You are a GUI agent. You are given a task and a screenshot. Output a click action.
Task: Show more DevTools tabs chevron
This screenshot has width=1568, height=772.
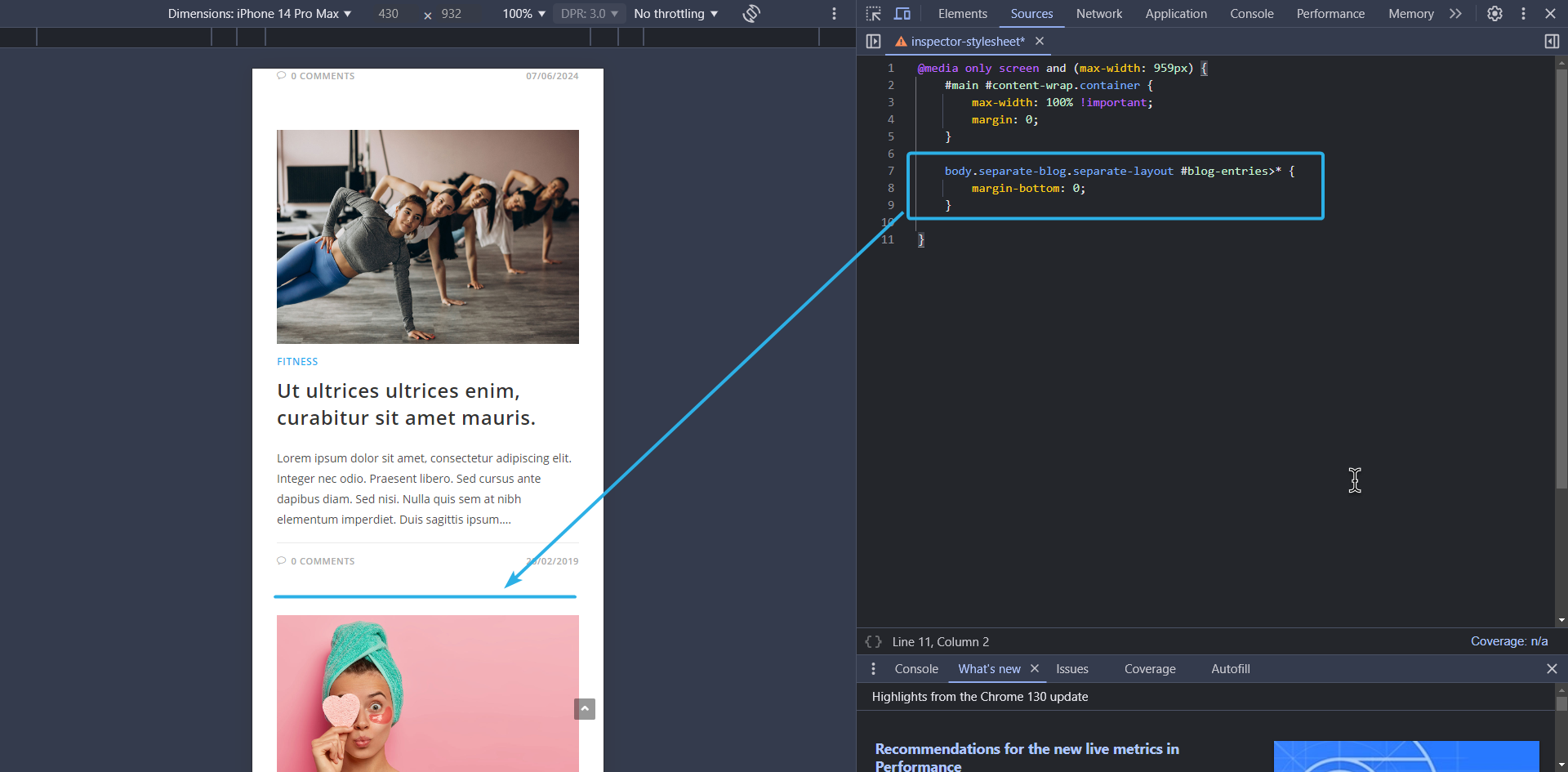(1455, 14)
